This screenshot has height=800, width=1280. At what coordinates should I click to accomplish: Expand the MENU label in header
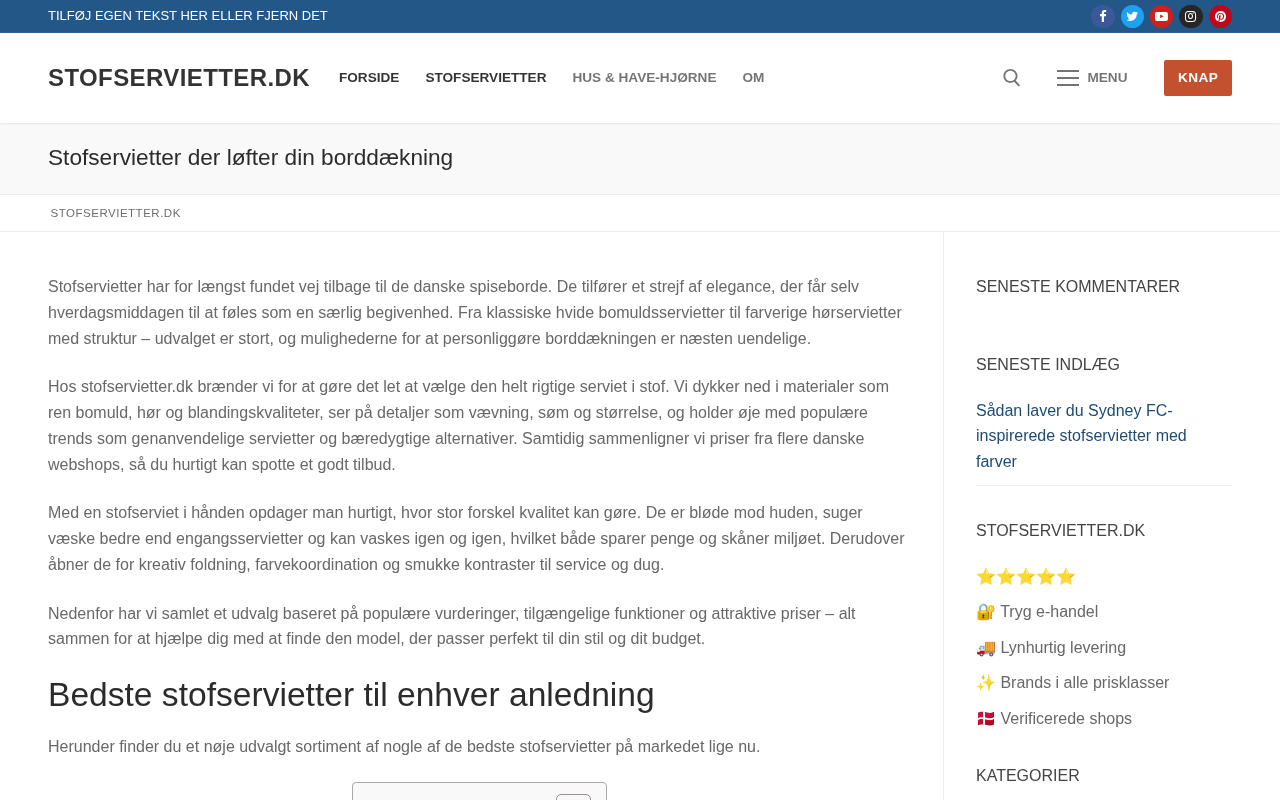(1107, 78)
